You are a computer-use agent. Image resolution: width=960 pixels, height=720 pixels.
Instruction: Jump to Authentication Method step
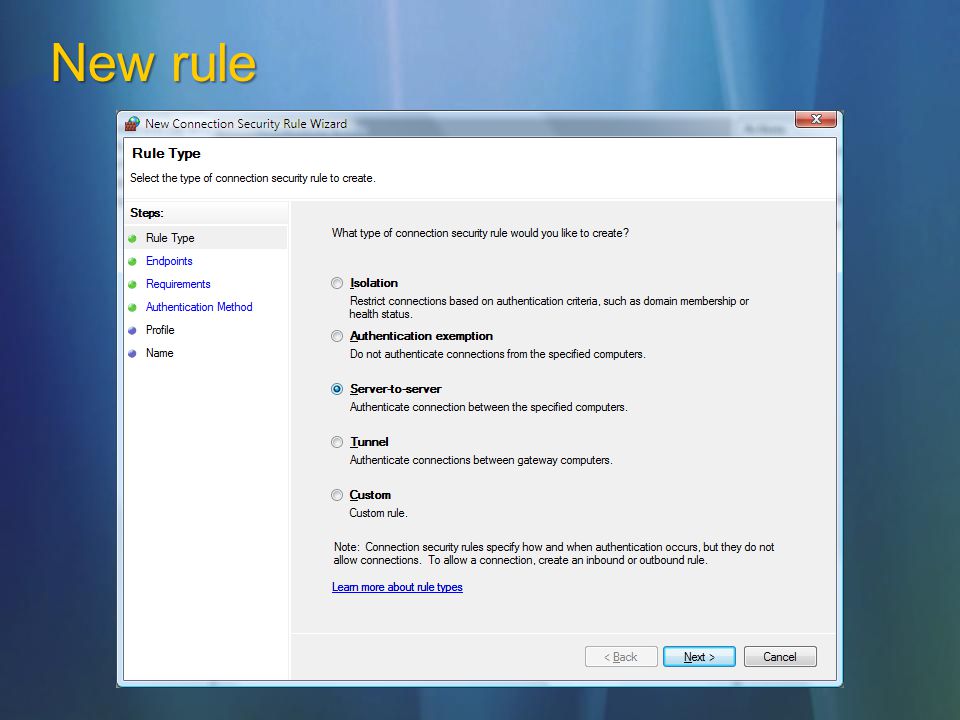pos(199,307)
